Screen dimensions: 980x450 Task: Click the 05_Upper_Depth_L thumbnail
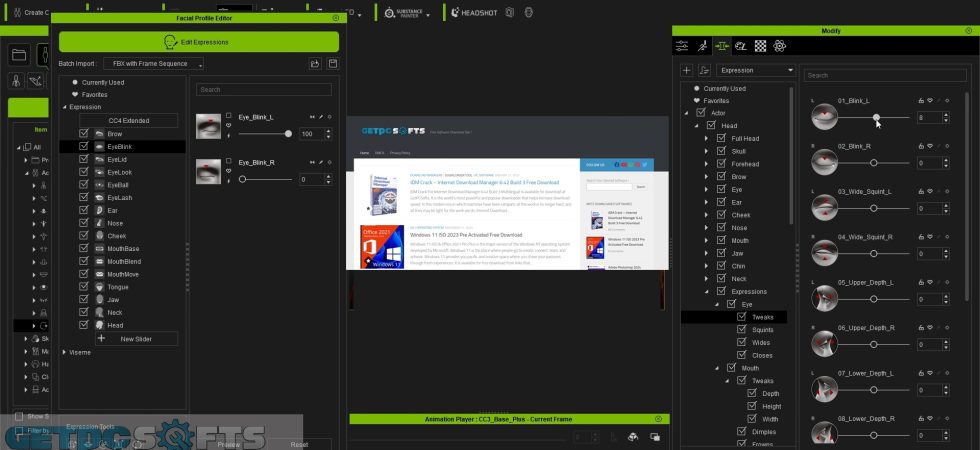[x=824, y=298]
